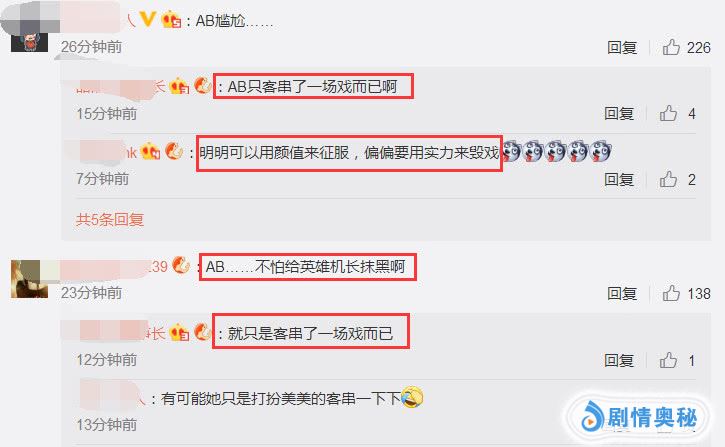Click thumbs-up on the 15分钟前 reply
Image resolution: width=725 pixels, height=447 pixels.
(668, 113)
